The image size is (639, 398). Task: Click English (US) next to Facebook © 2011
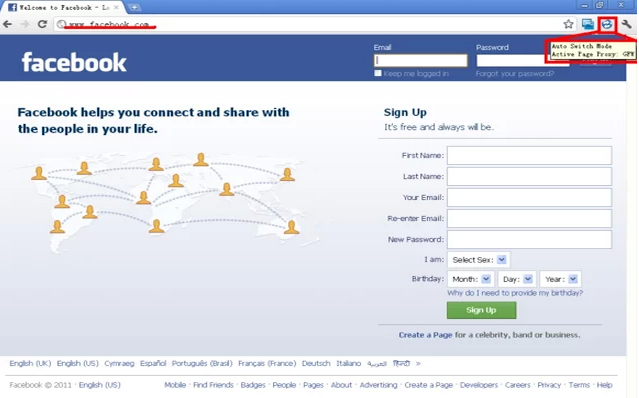click(x=100, y=385)
